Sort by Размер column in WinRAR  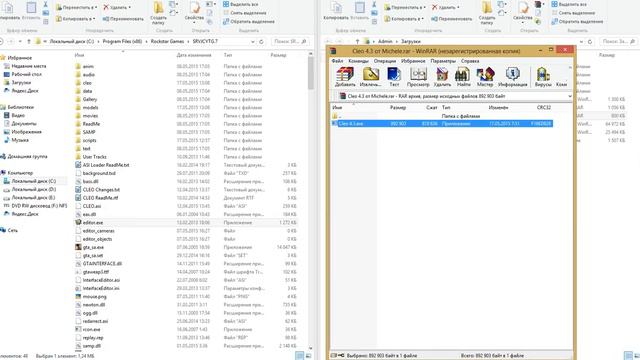398,107
